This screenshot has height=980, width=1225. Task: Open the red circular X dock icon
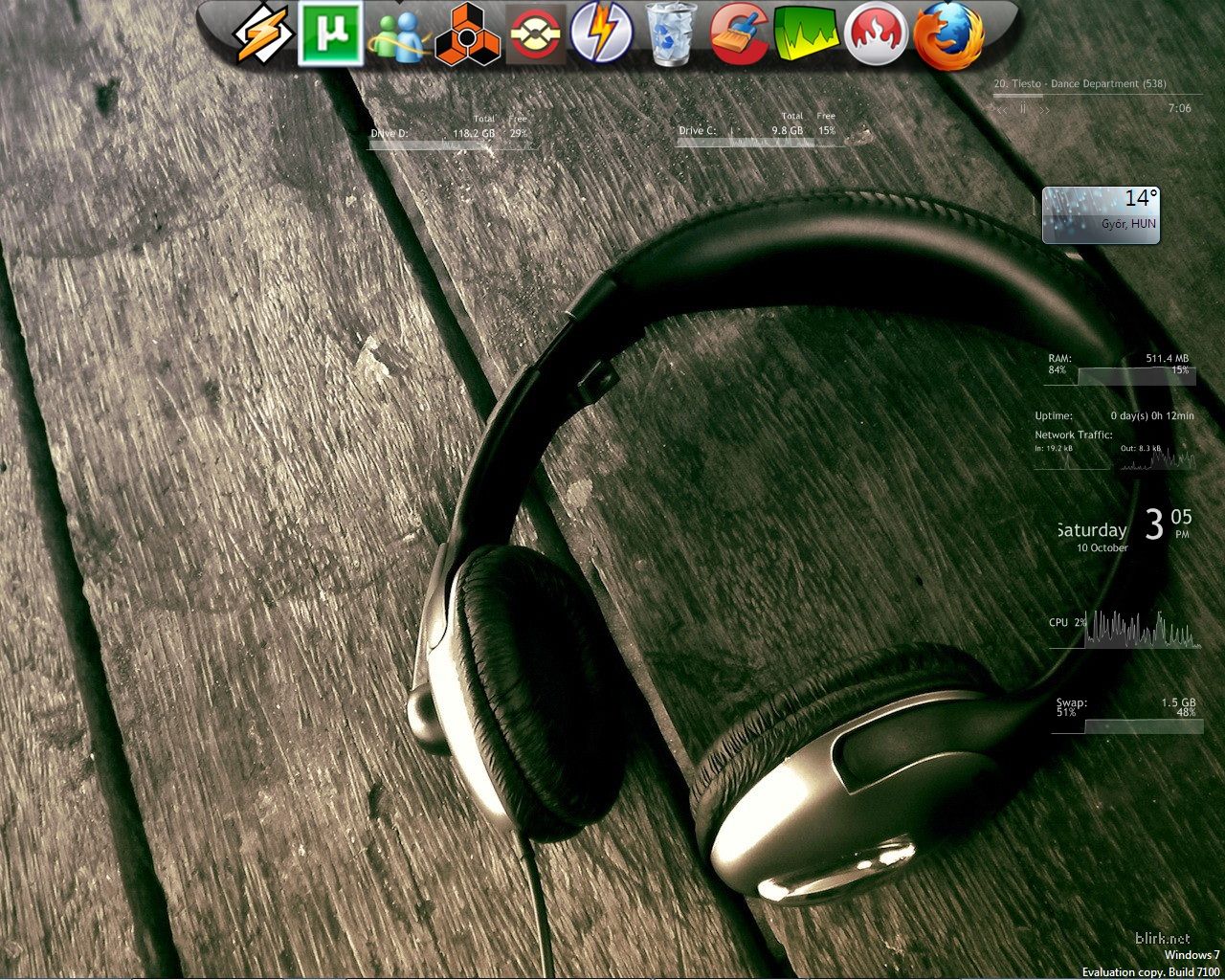[535, 35]
